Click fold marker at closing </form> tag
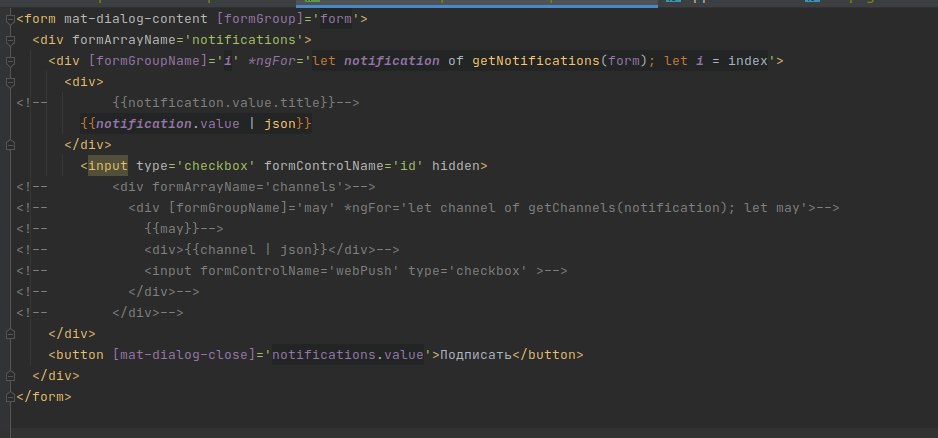 click(x=10, y=397)
